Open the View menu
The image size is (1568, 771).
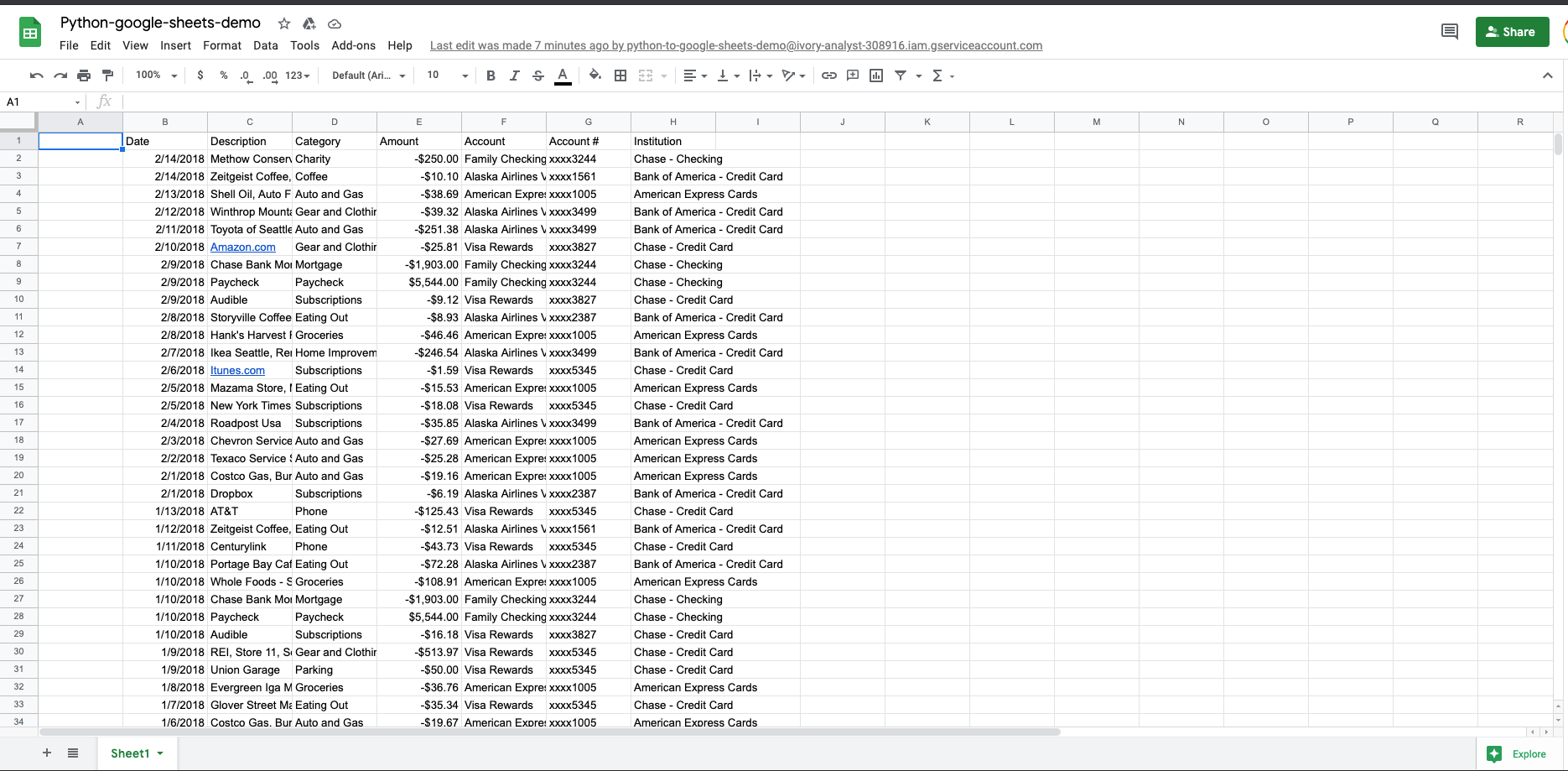point(135,45)
